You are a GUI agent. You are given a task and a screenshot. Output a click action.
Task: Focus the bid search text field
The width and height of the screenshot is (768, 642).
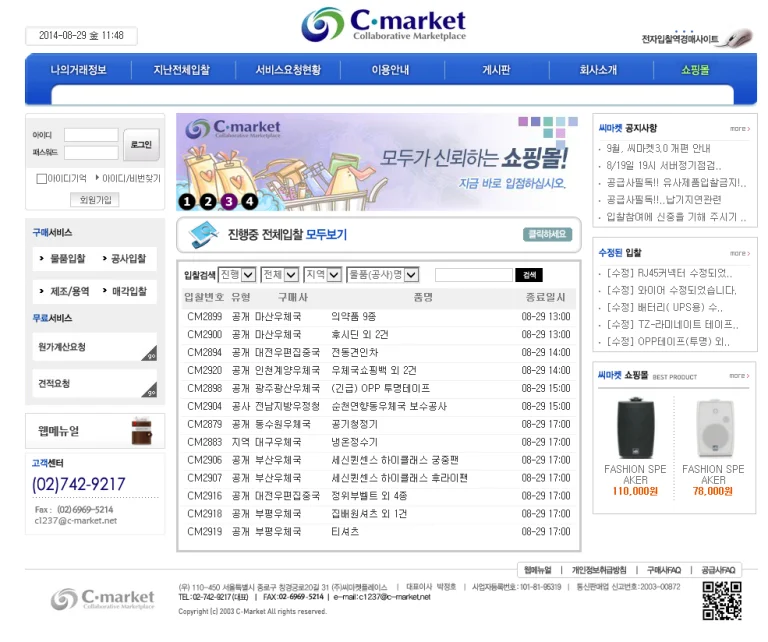pyautogui.click(x=474, y=275)
